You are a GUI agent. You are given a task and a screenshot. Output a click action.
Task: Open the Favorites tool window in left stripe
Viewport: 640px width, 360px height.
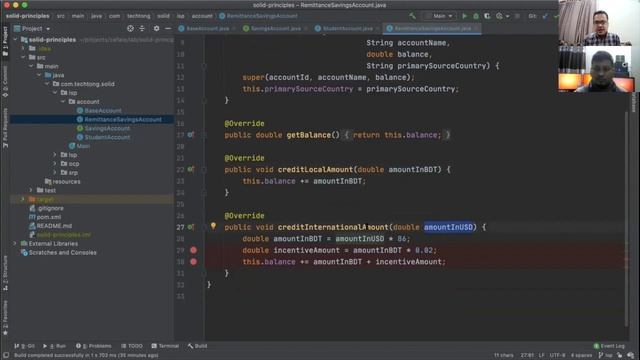[x=5, y=318]
